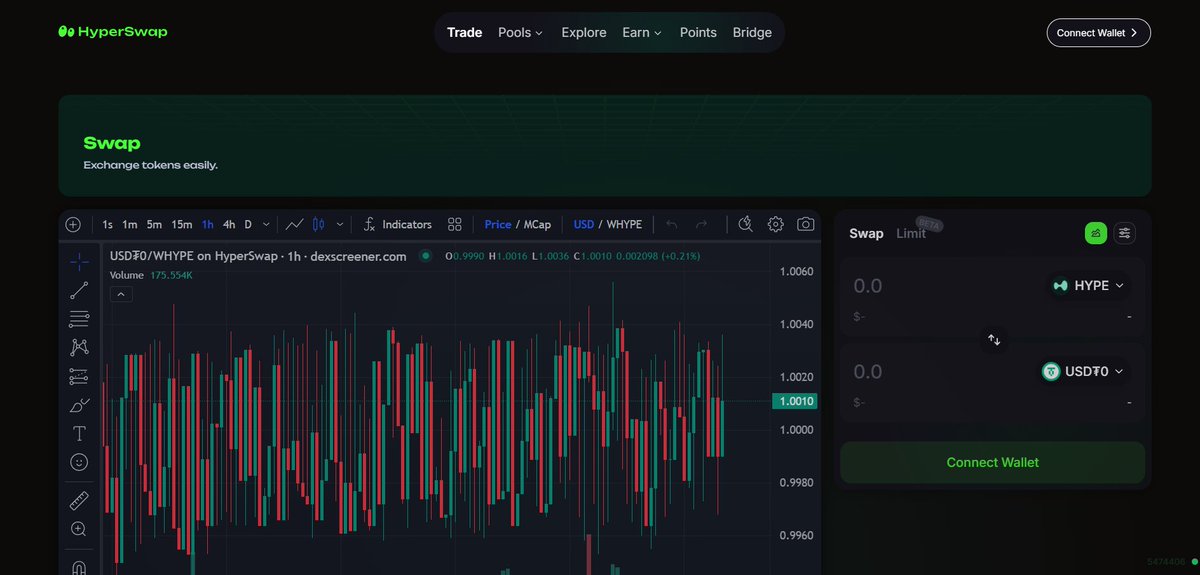1200x575 pixels.
Task: Redo last chart action
Action: 701,224
